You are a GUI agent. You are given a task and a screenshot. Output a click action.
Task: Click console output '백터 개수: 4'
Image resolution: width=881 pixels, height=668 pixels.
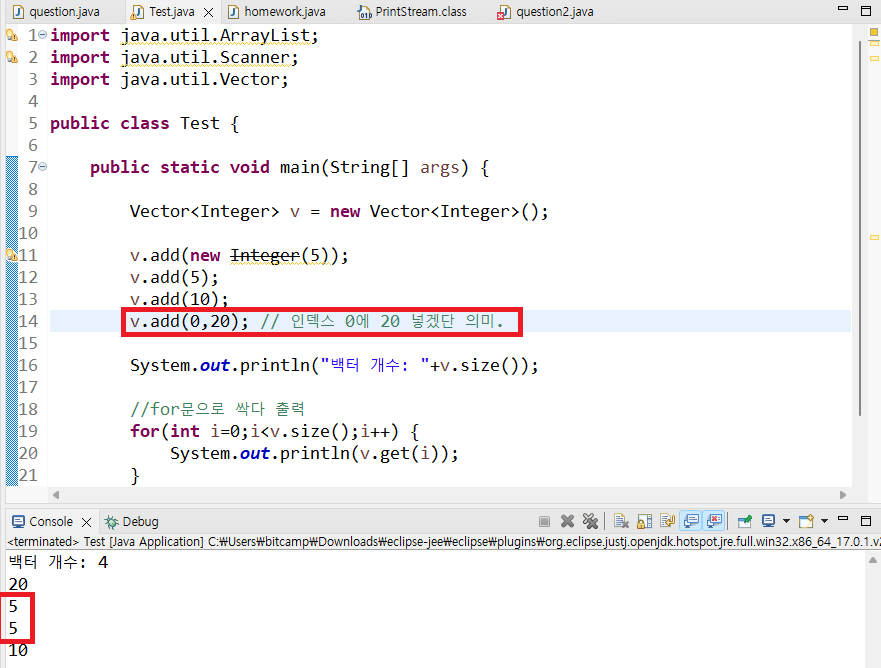click(x=58, y=562)
